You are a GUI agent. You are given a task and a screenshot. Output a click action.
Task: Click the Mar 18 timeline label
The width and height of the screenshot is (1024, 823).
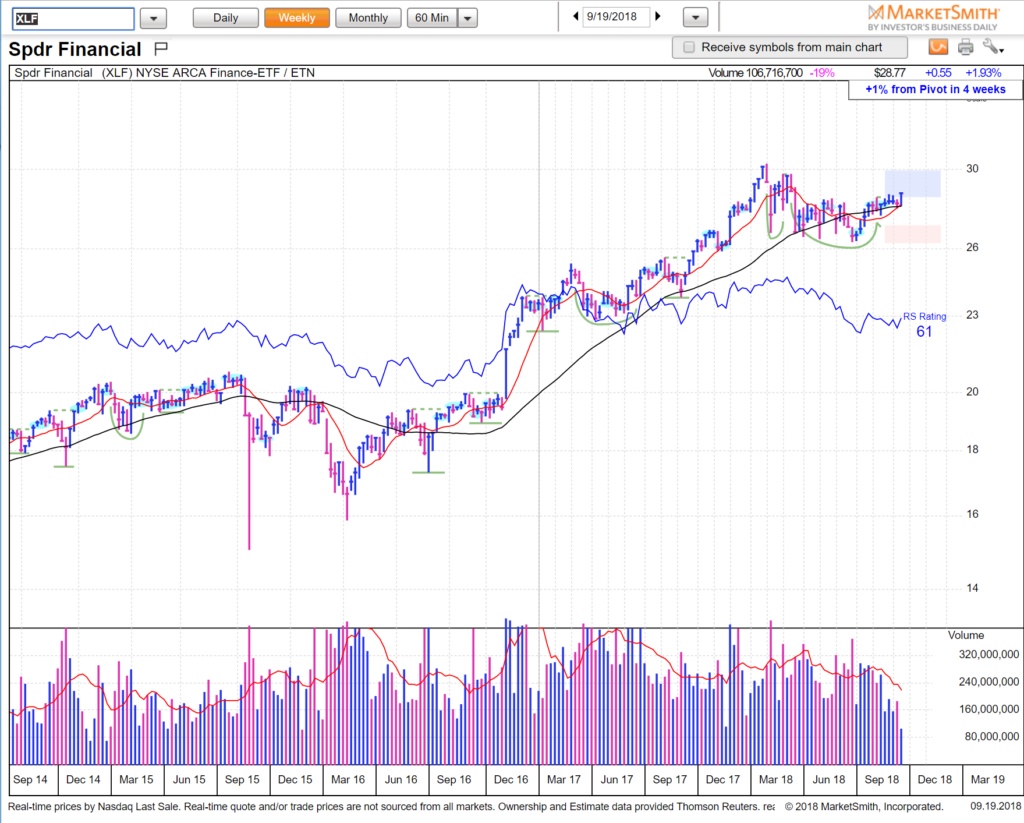pos(775,779)
